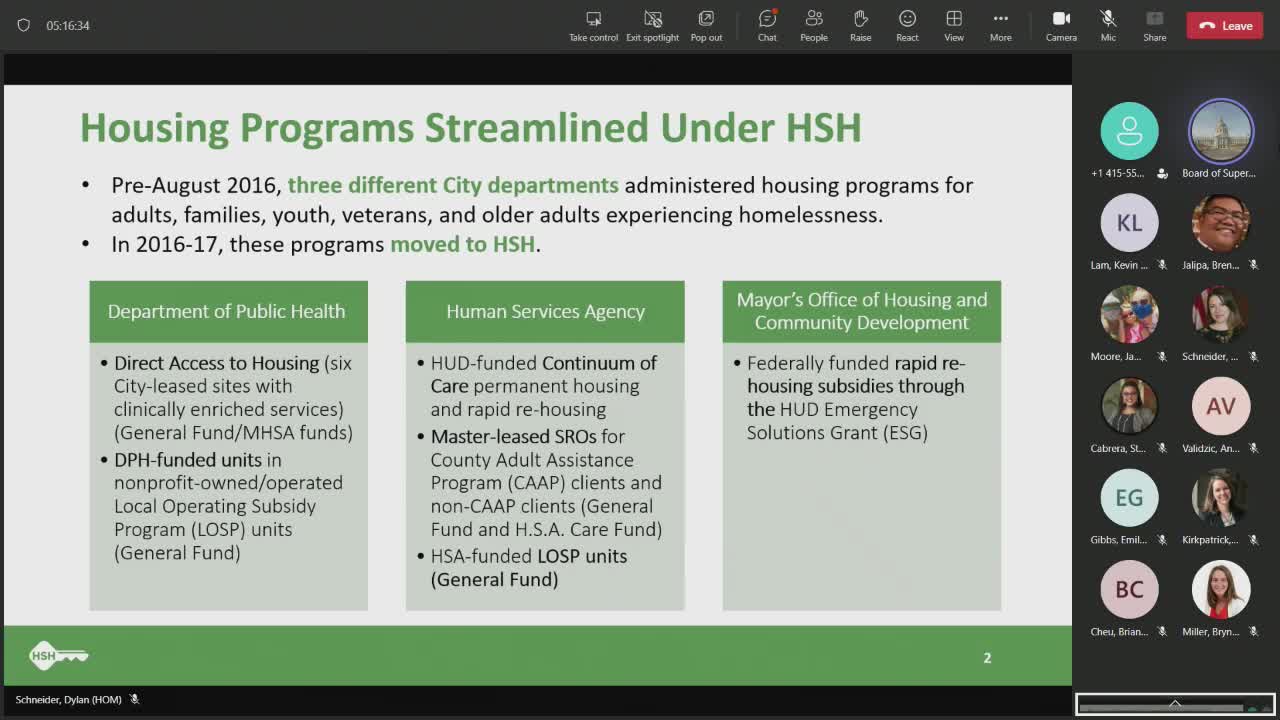
Task: Open the More actions menu
Action: click(x=1000, y=25)
